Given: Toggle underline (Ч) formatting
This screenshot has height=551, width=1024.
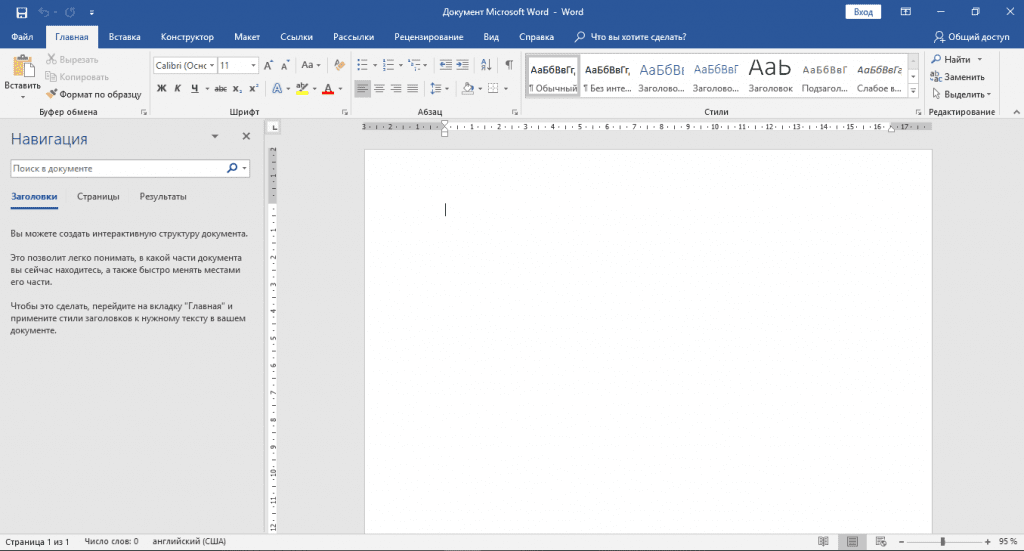Looking at the screenshot, I should point(194,88).
